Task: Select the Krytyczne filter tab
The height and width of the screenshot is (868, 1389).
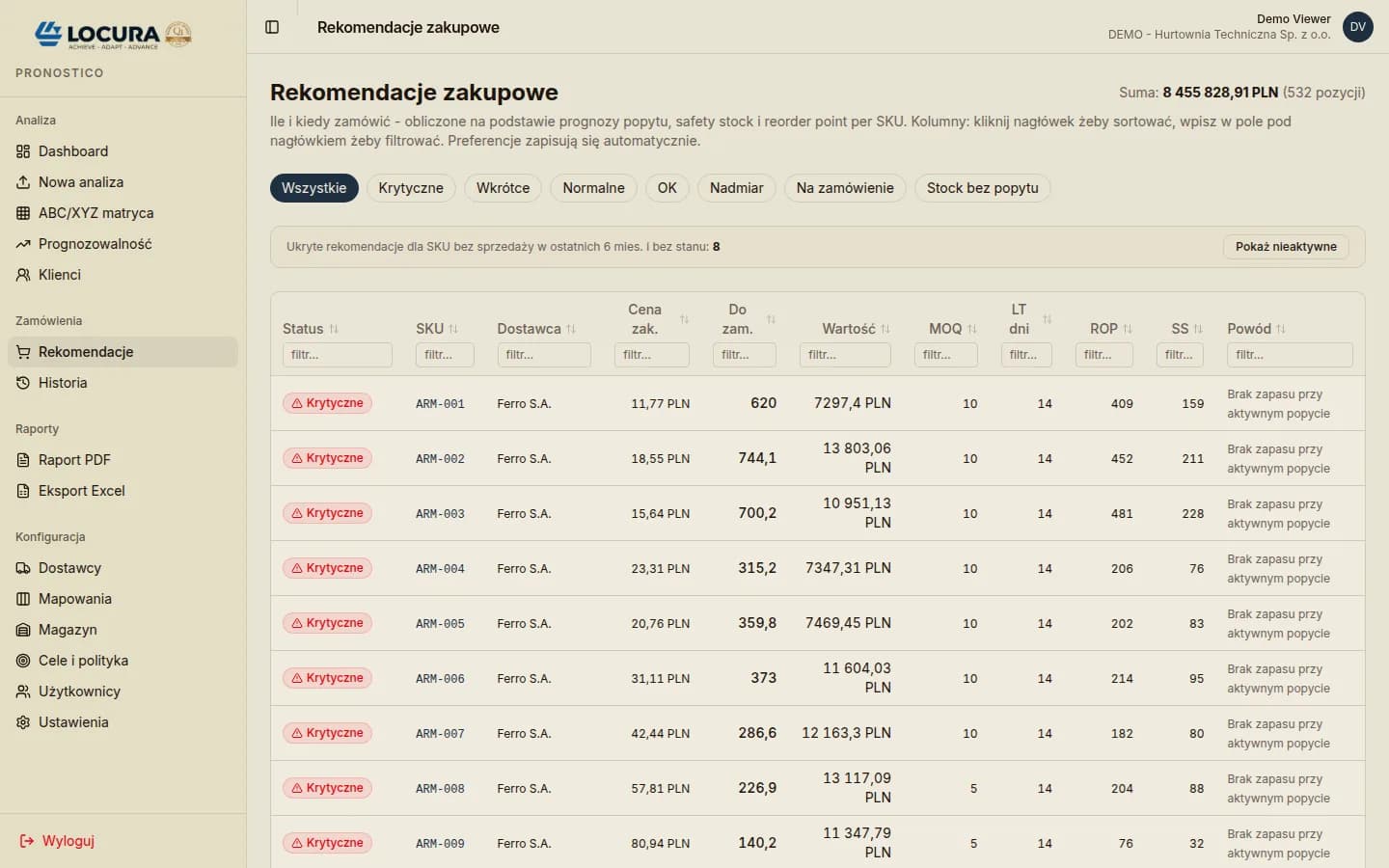Action: tap(411, 188)
